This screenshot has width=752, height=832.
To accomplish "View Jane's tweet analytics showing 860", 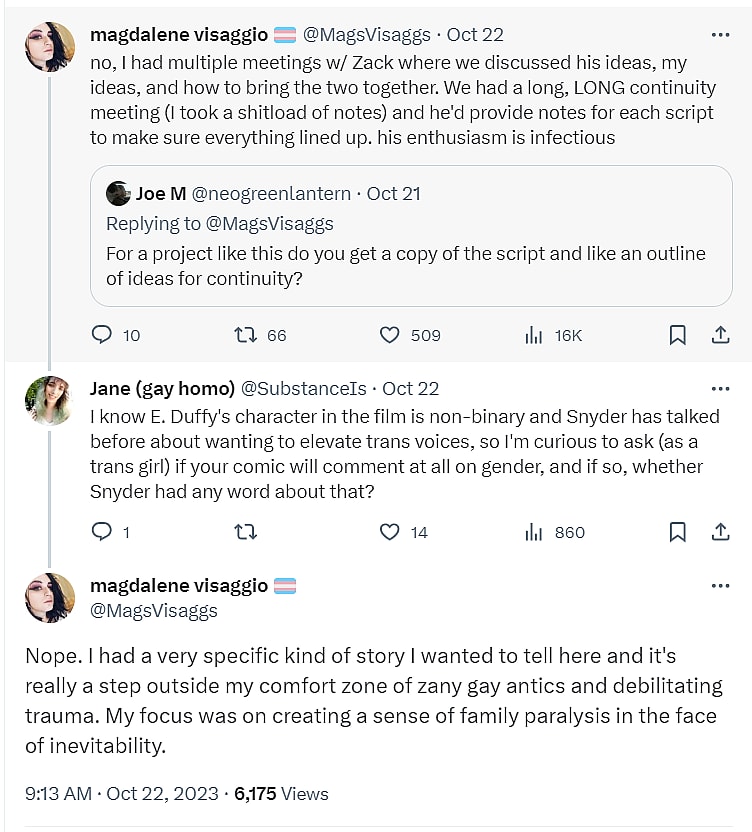I will [534, 532].
